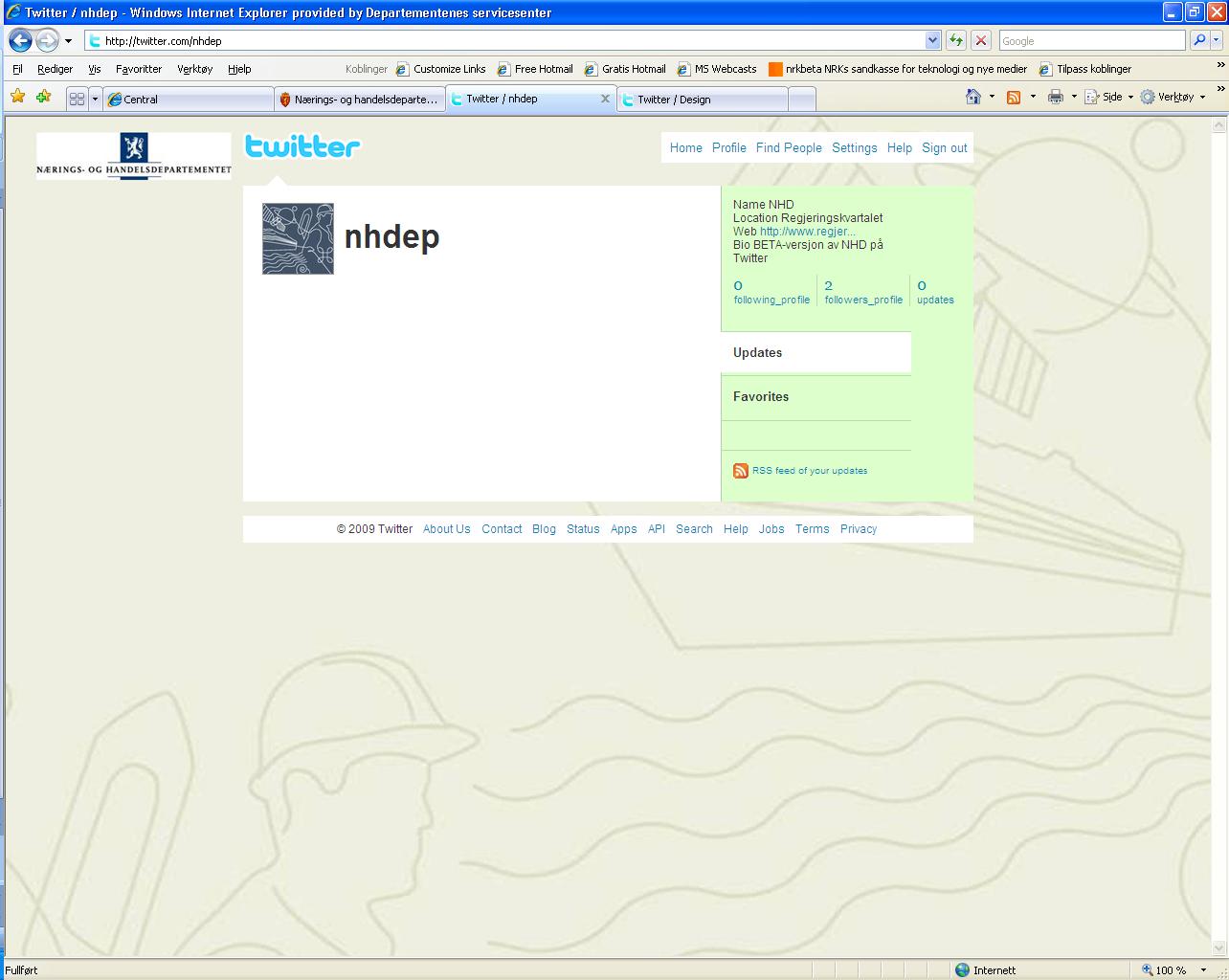Open Gratis Hotmail bookmark
This screenshot has width=1229, height=980.
(625, 69)
